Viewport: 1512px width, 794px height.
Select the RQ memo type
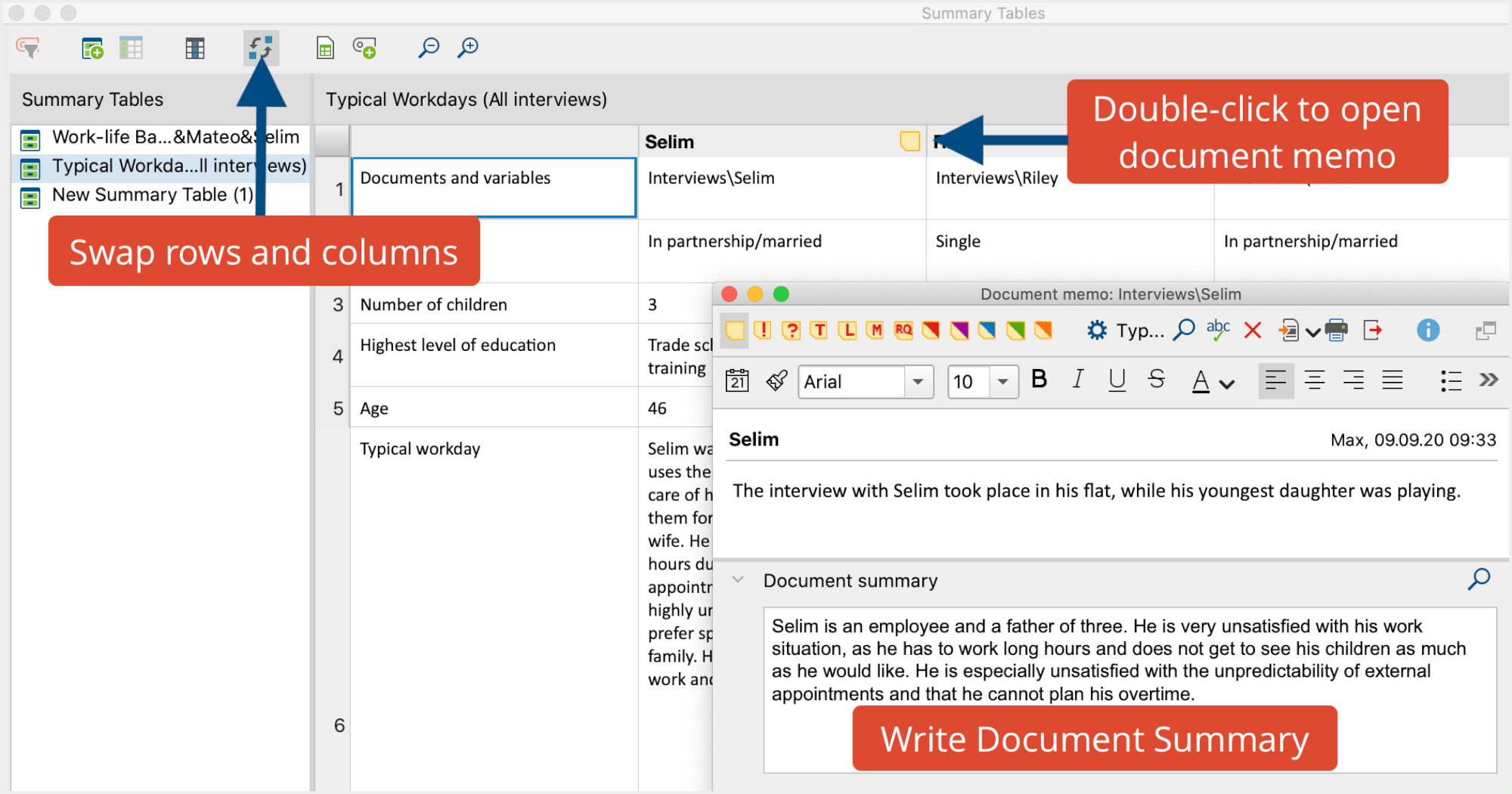903,330
